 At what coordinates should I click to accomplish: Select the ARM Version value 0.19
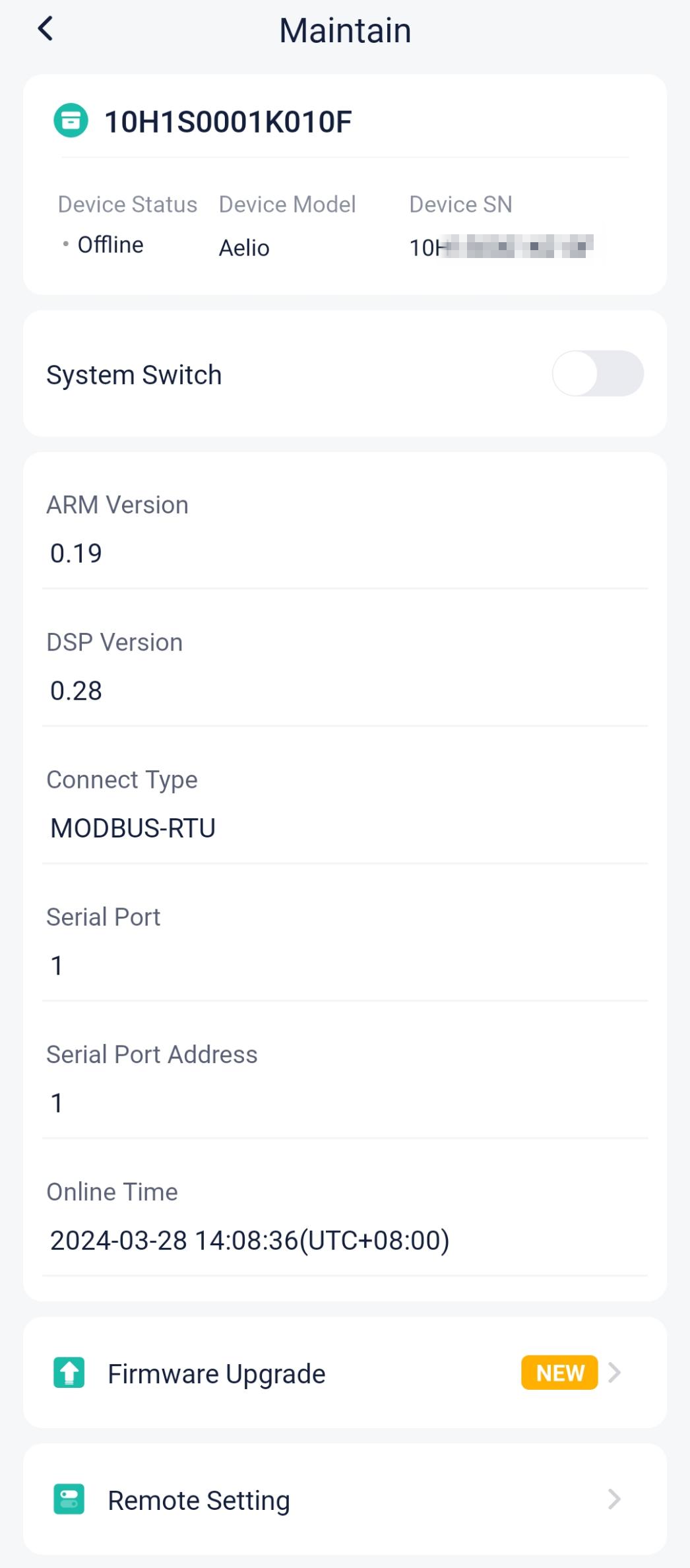pyautogui.click(x=76, y=553)
